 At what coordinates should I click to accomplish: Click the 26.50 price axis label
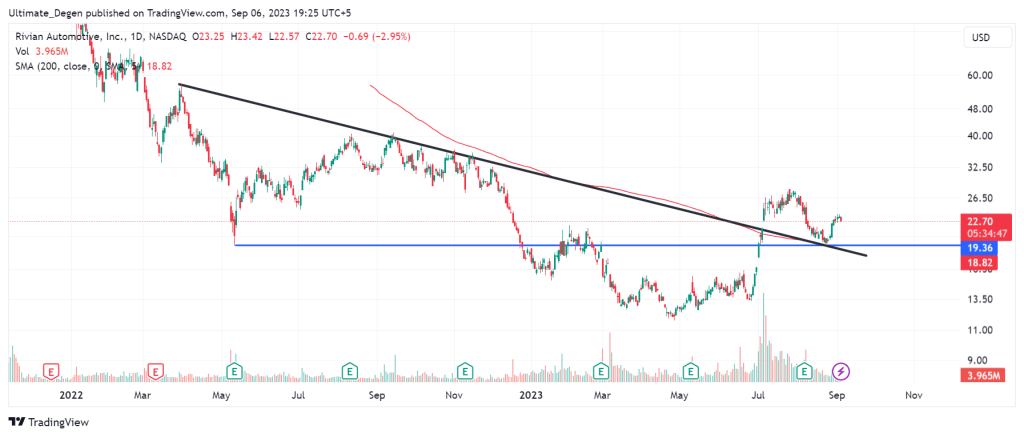point(981,198)
